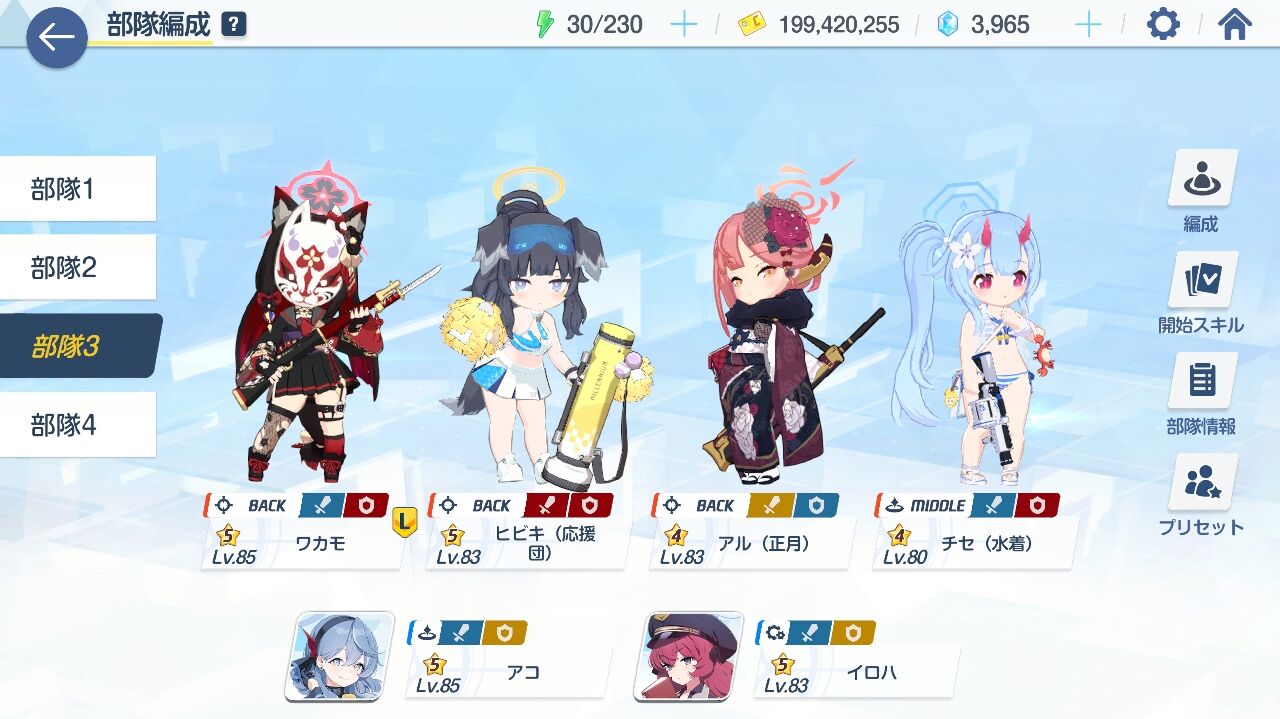Select ヒビキ（応援団）character card

tap(529, 532)
